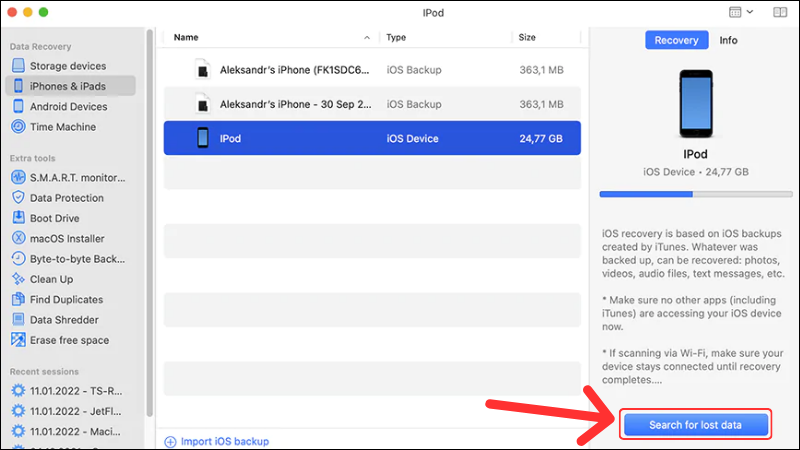Switch to the Info tab
800x450 pixels.
tap(728, 40)
